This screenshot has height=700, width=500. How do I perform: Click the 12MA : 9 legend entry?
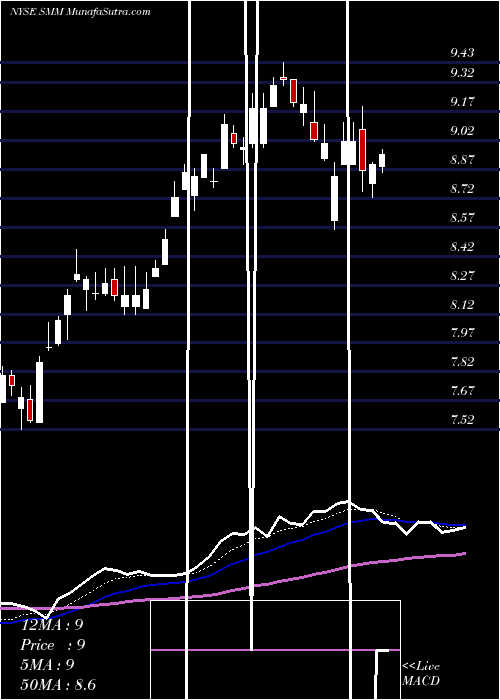[52, 625]
